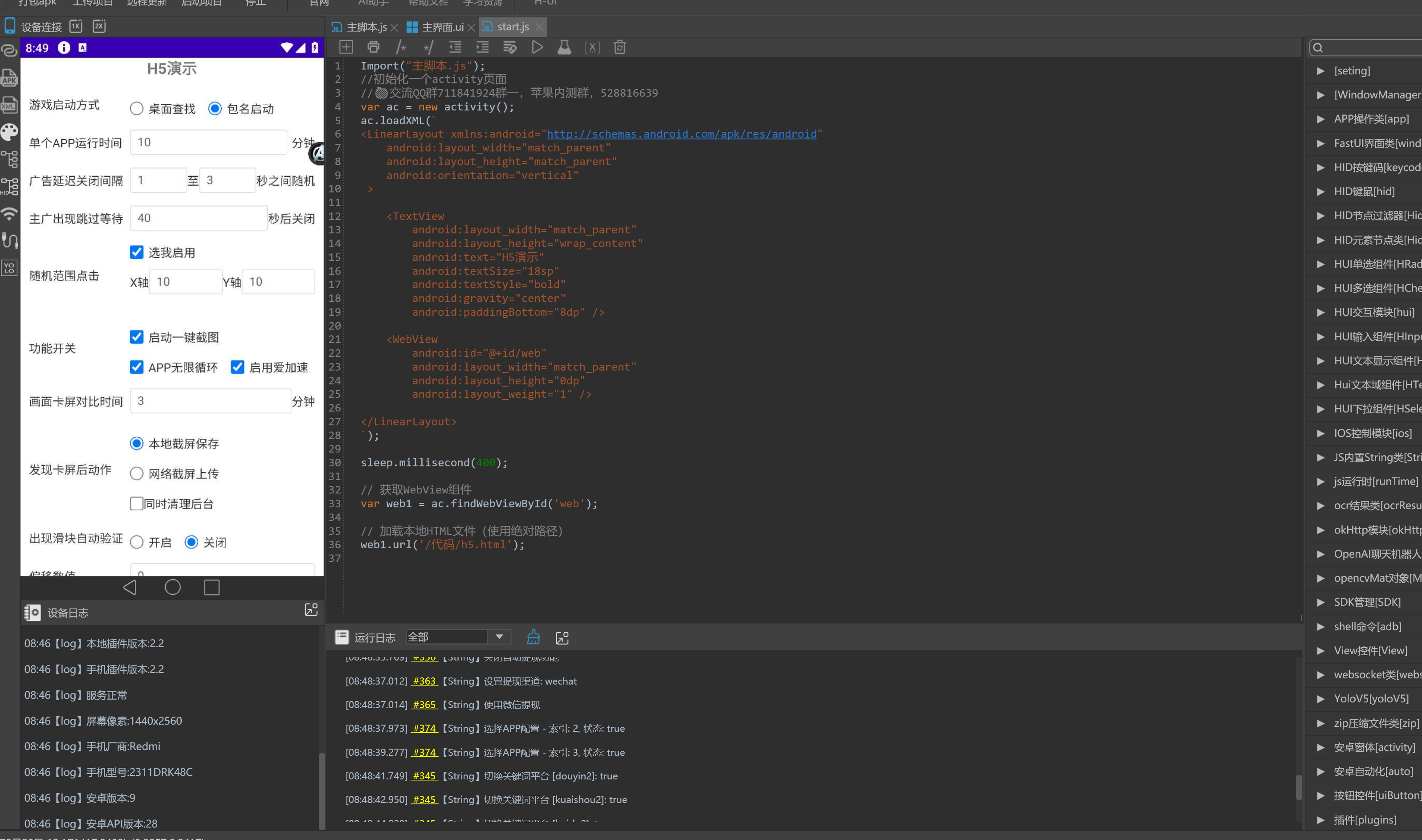This screenshot has width=1422, height=840.
Task: Enable the 同时清理后台 checkbox
Action: pyautogui.click(x=136, y=504)
